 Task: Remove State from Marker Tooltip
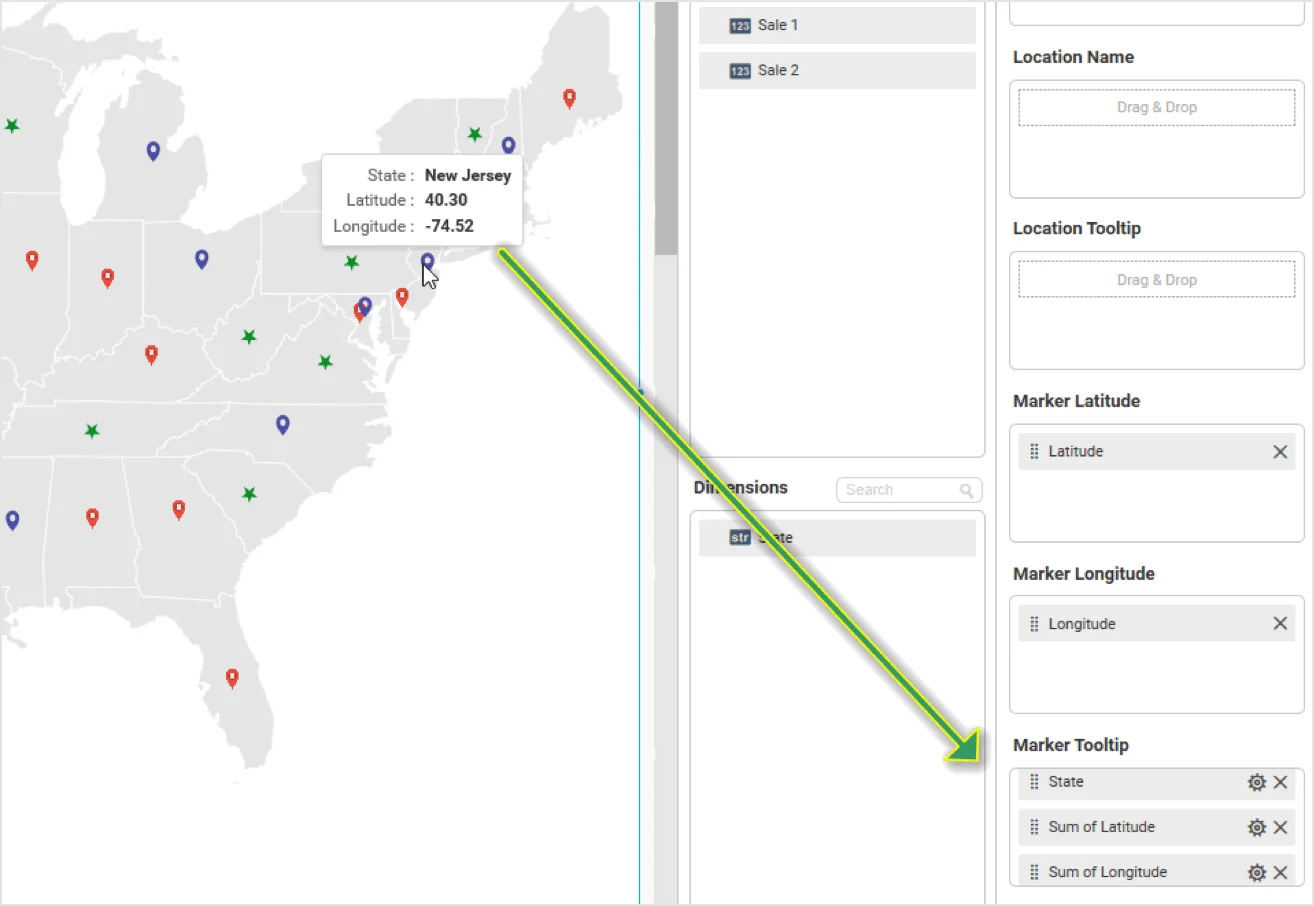[1280, 782]
